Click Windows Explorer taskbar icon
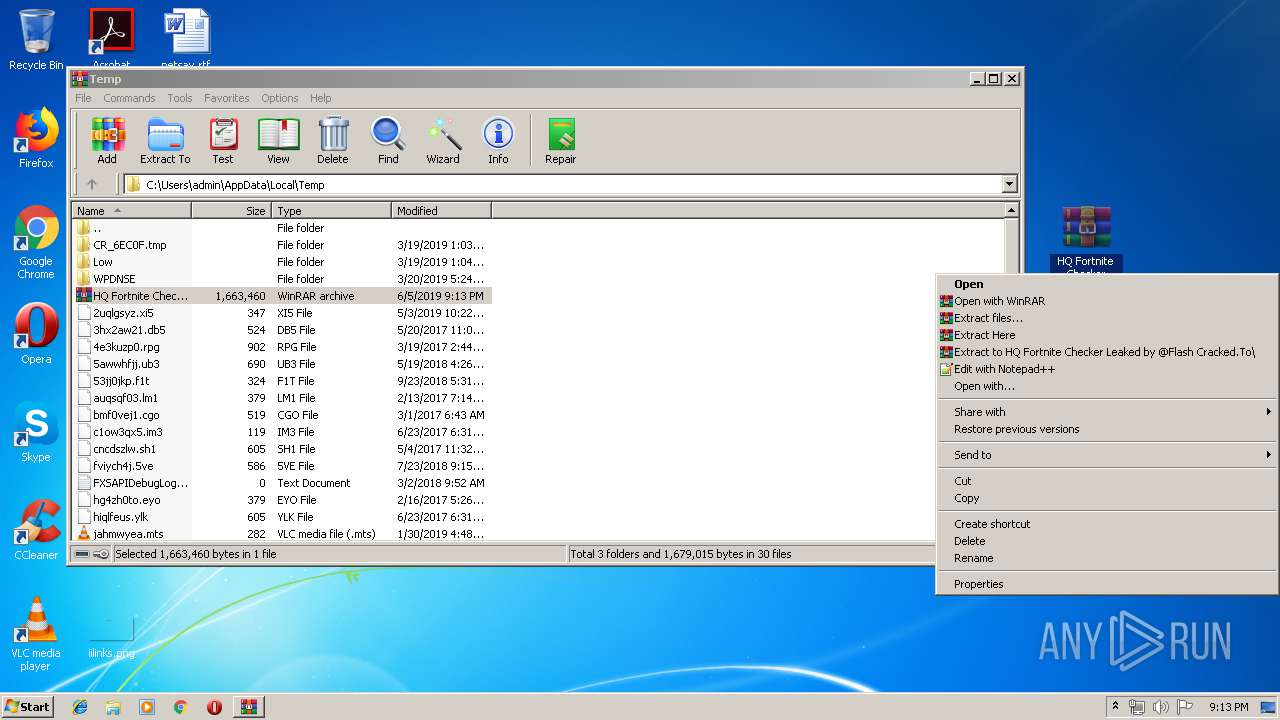Image resolution: width=1280 pixels, height=720 pixels. [113, 707]
